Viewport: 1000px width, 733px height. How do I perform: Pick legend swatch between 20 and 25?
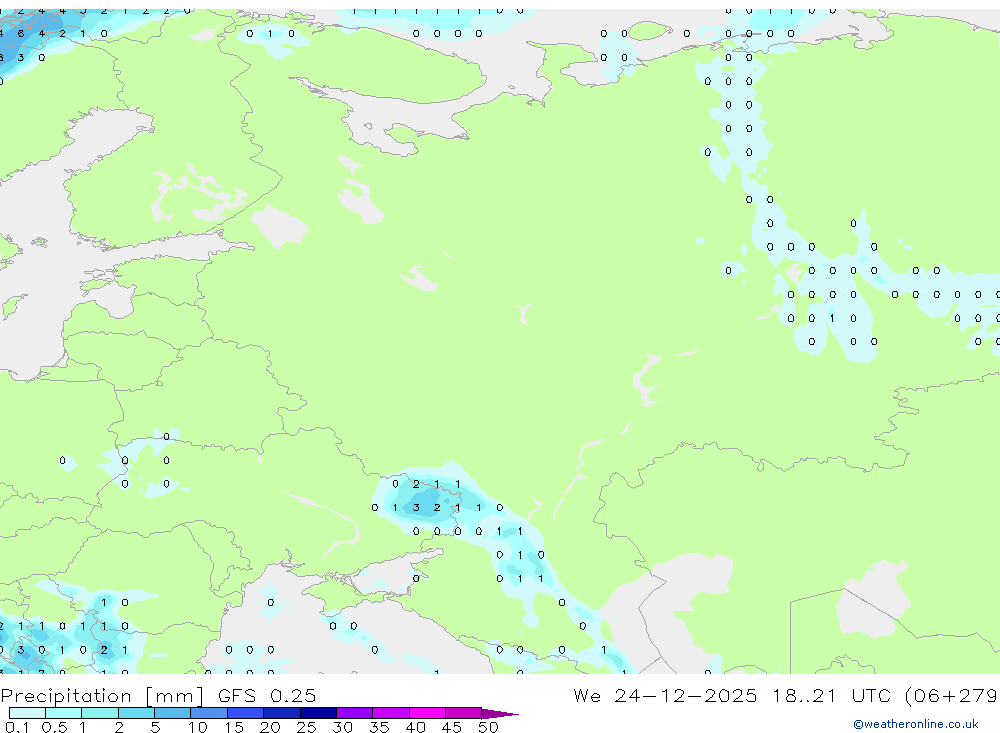click(282, 713)
